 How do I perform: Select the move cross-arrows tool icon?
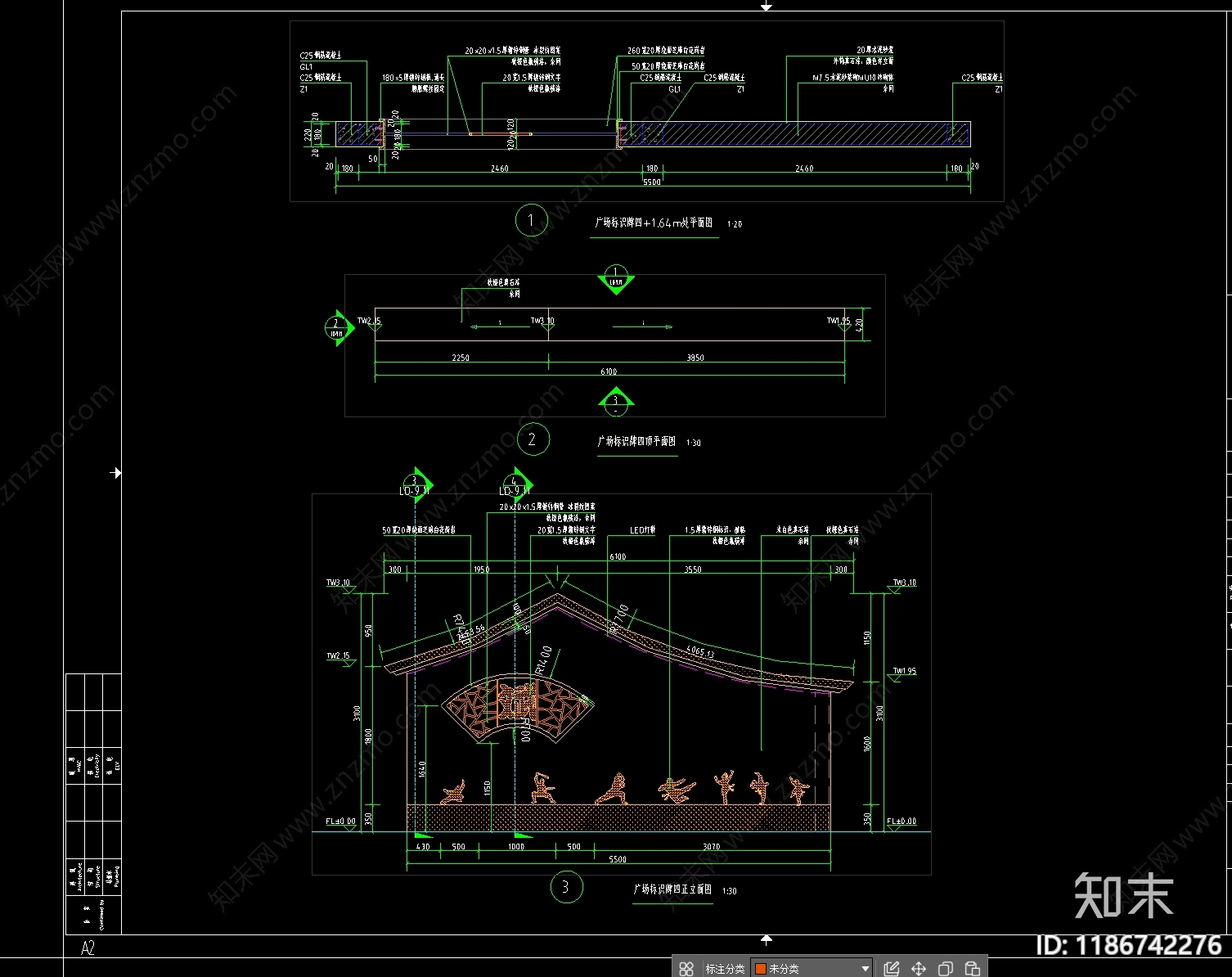(919, 969)
